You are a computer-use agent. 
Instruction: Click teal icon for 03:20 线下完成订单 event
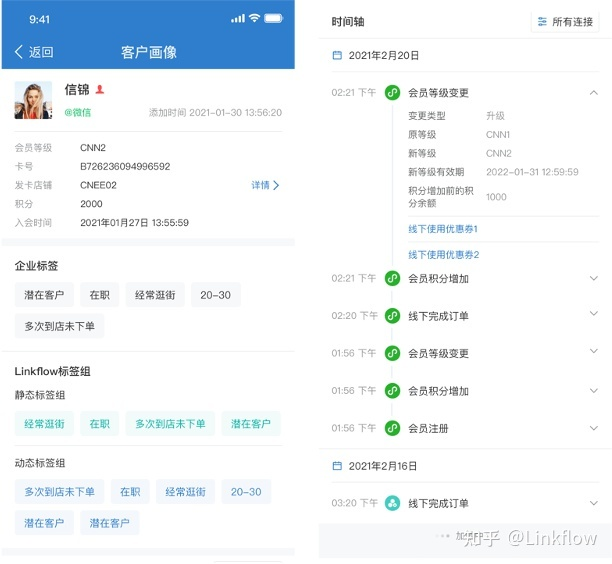click(393, 503)
